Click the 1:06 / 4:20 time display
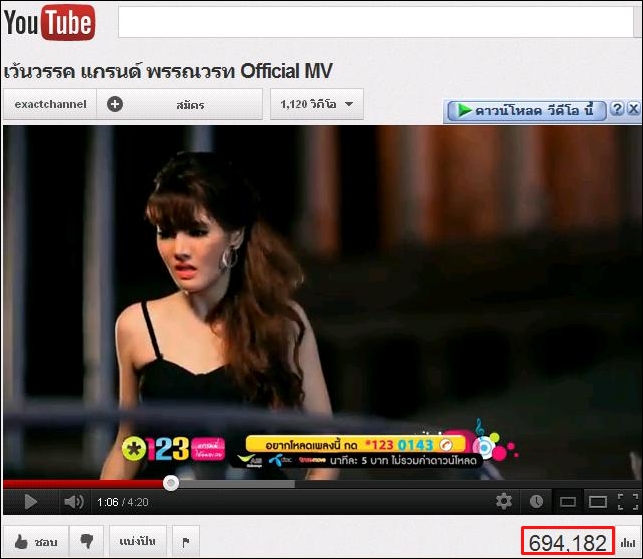 click(123, 502)
